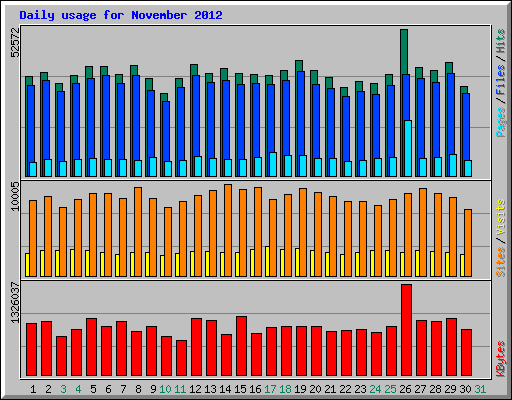Select green weekend day label 18
Viewport: 512px width, 400px height.
click(285, 389)
